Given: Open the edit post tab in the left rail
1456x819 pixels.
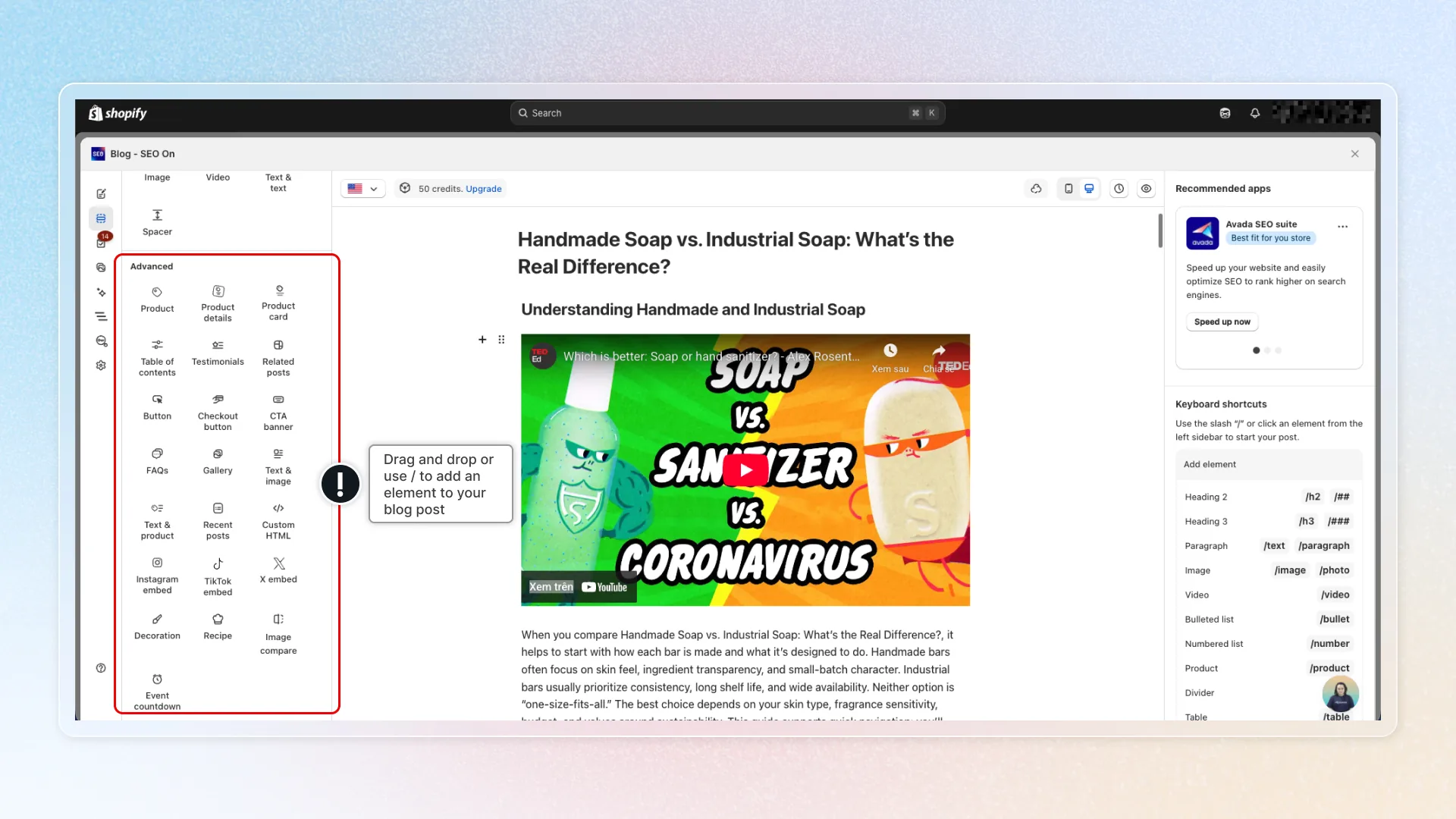Looking at the screenshot, I should 101,194.
